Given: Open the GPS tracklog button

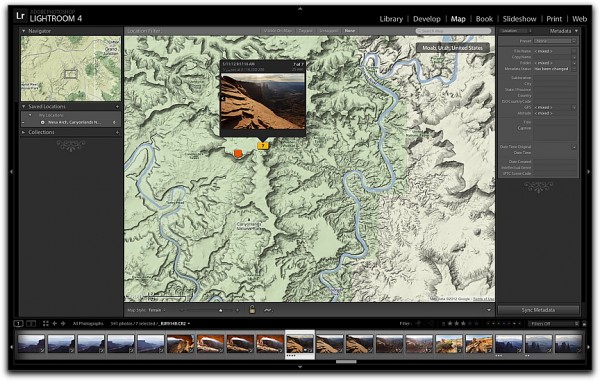Looking at the screenshot, I should (x=268, y=310).
